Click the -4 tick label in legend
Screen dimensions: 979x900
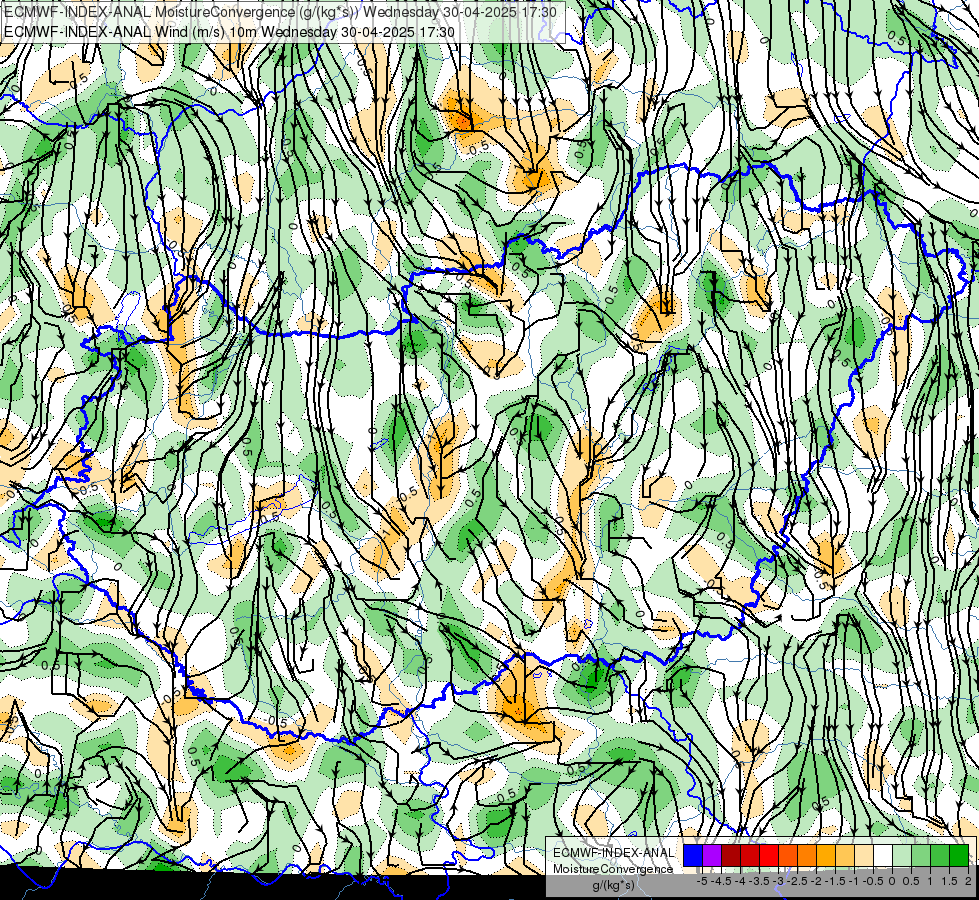click(740, 881)
